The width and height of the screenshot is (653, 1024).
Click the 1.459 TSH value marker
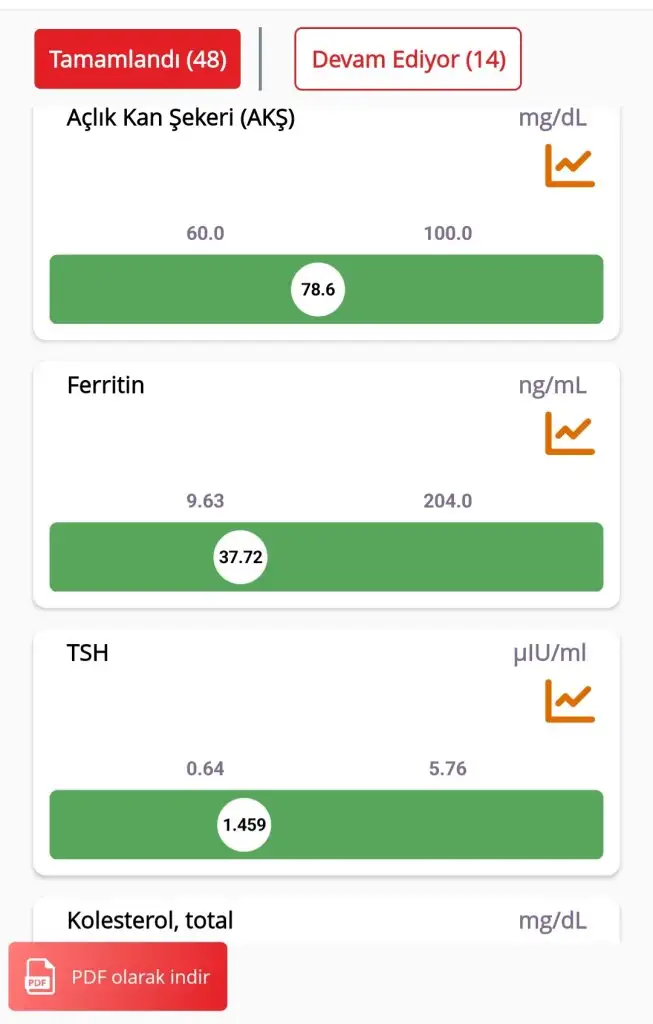[245, 825]
